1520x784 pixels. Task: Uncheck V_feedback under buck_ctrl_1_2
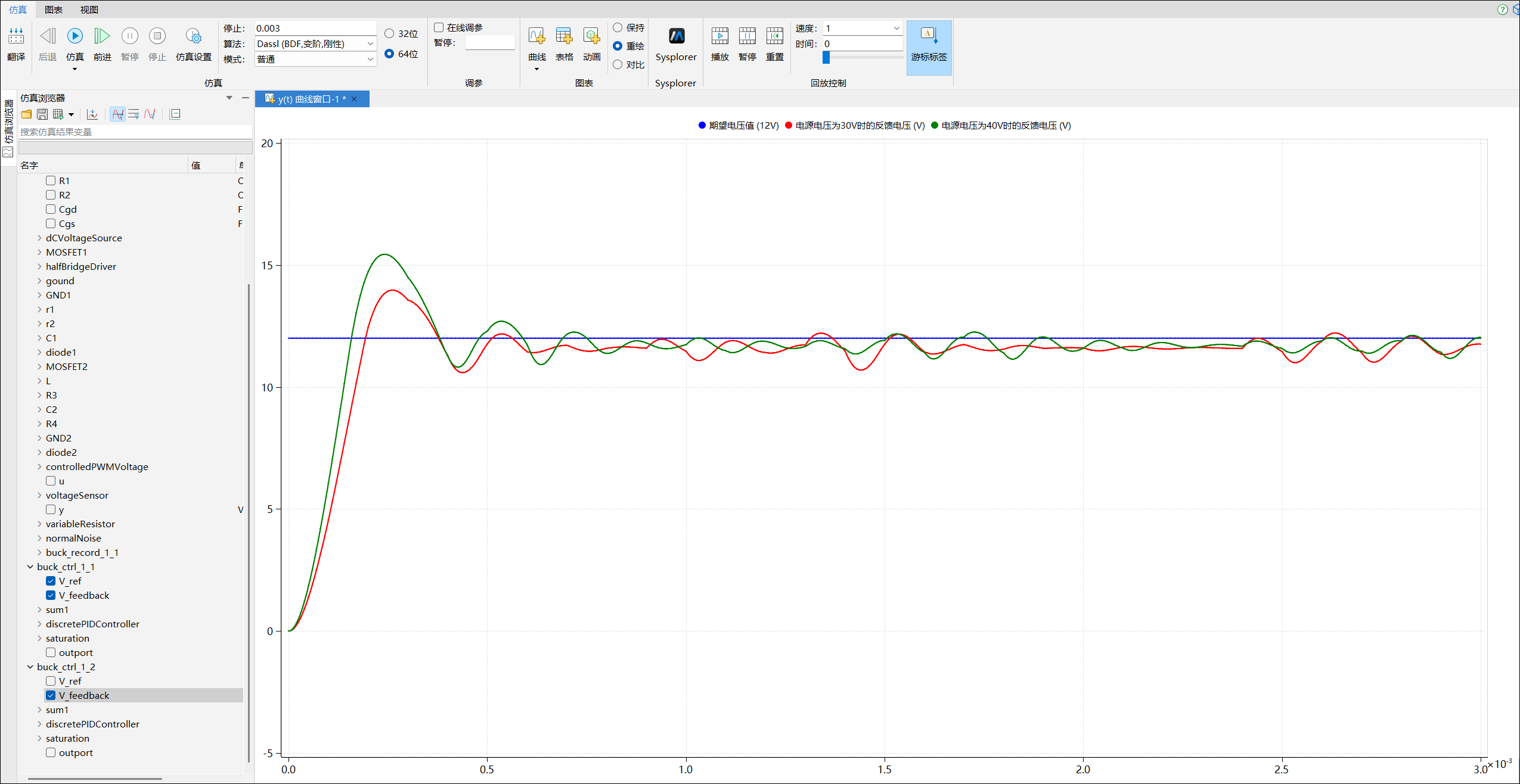pos(51,695)
